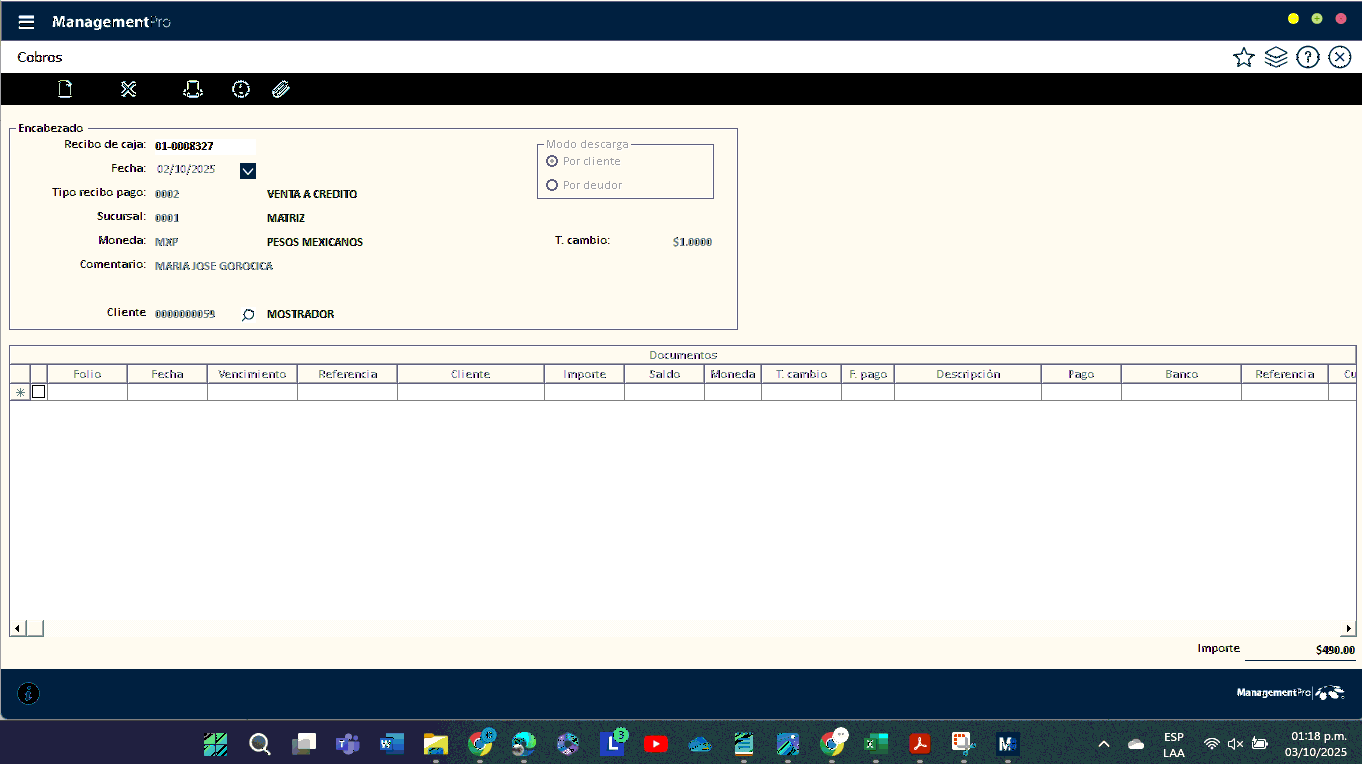Click the paperclip attachment icon
Image resolution: width=1362 pixels, height=764 pixels.
point(281,89)
